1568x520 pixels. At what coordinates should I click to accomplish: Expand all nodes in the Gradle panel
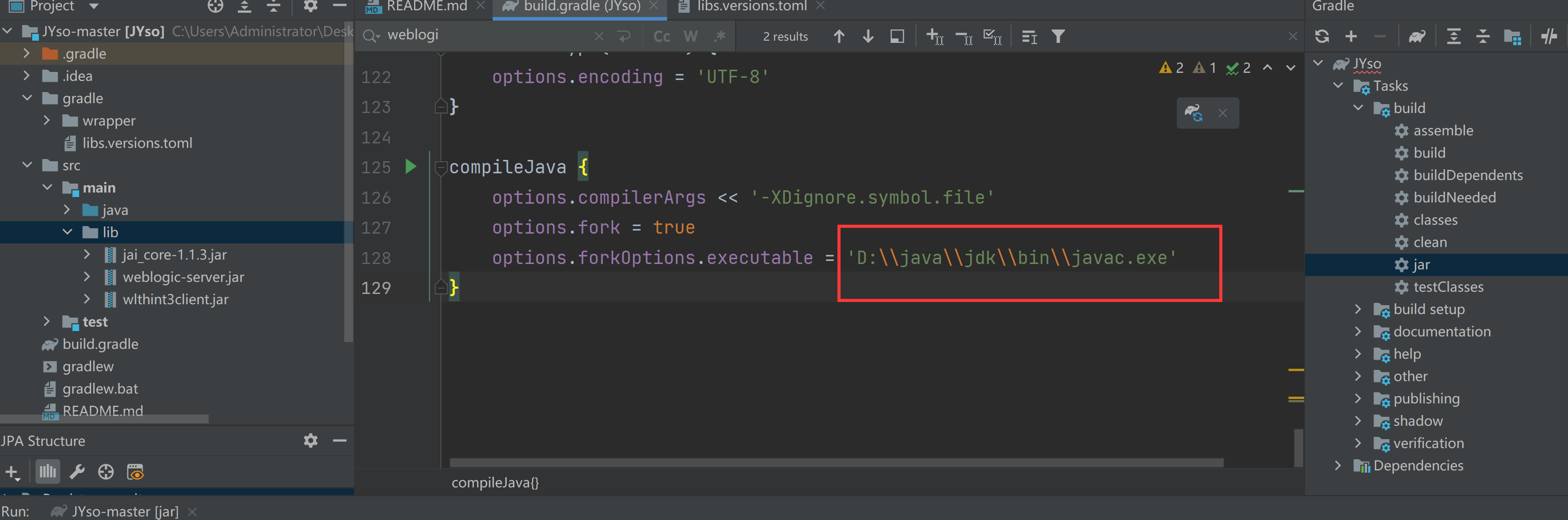pos(1454,37)
